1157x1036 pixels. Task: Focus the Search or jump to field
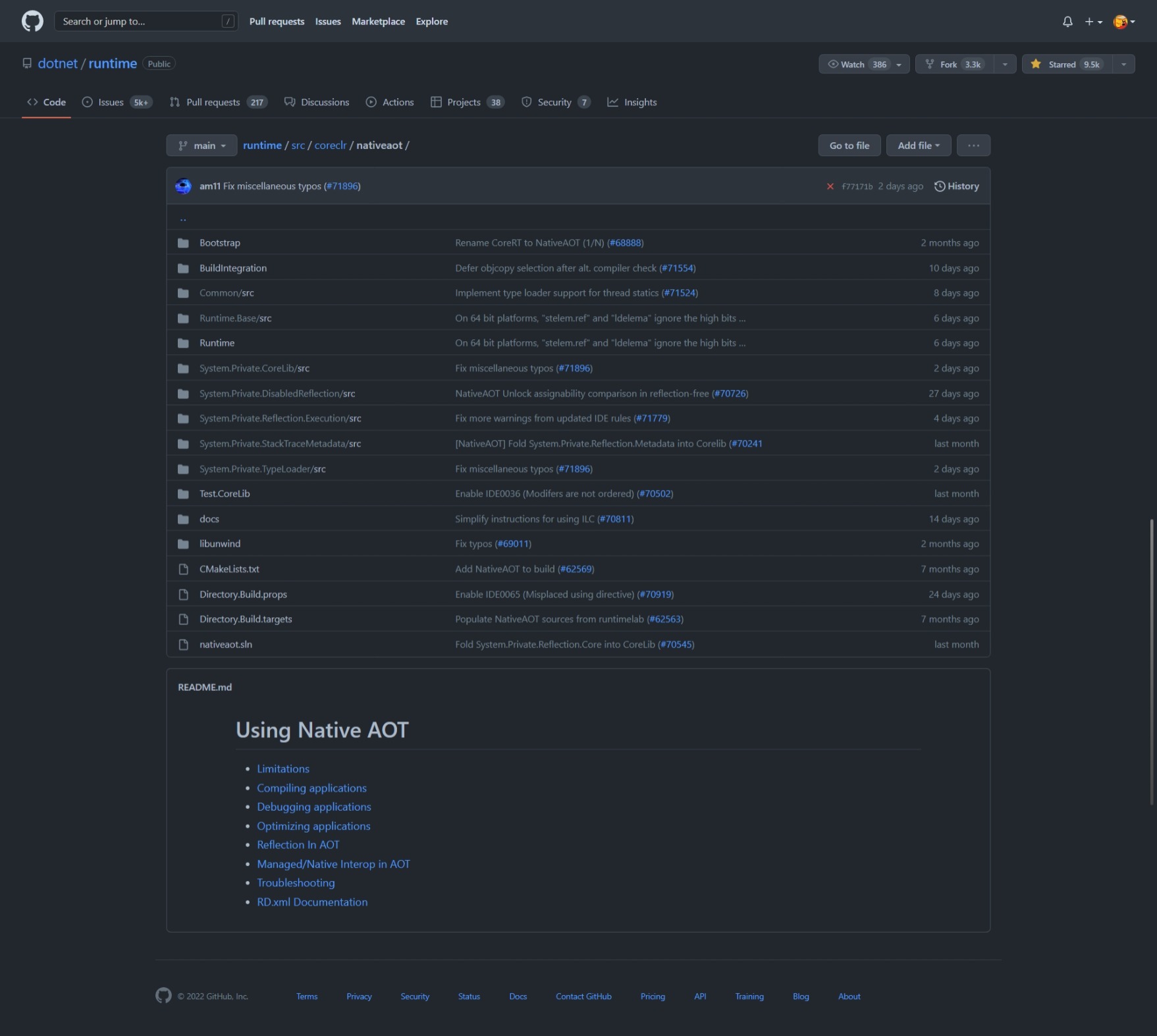coord(146,22)
